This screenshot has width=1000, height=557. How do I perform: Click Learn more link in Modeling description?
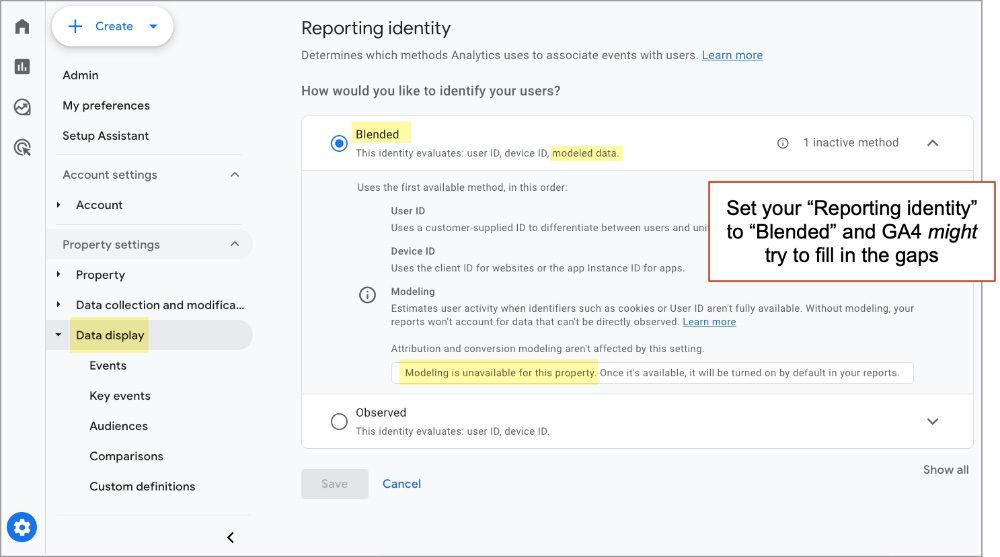point(709,322)
